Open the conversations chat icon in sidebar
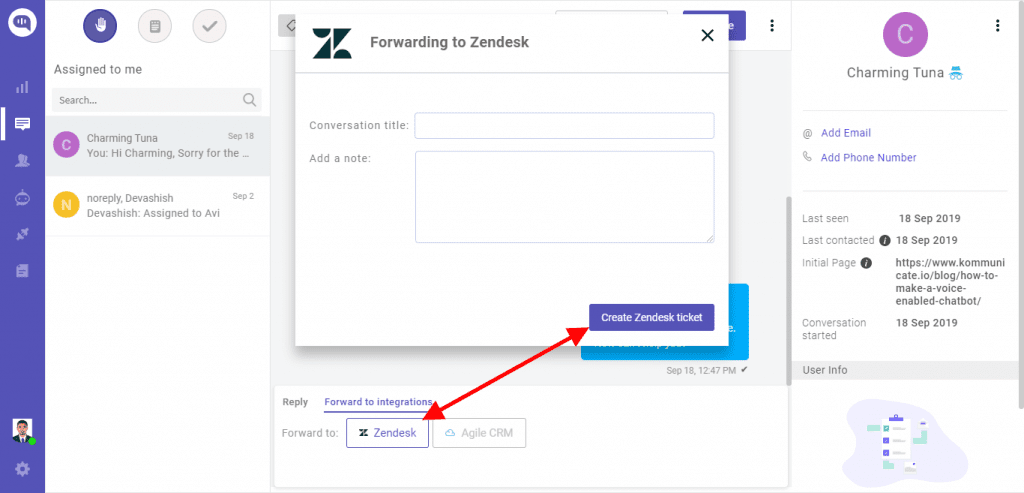The image size is (1024, 493). (22, 123)
